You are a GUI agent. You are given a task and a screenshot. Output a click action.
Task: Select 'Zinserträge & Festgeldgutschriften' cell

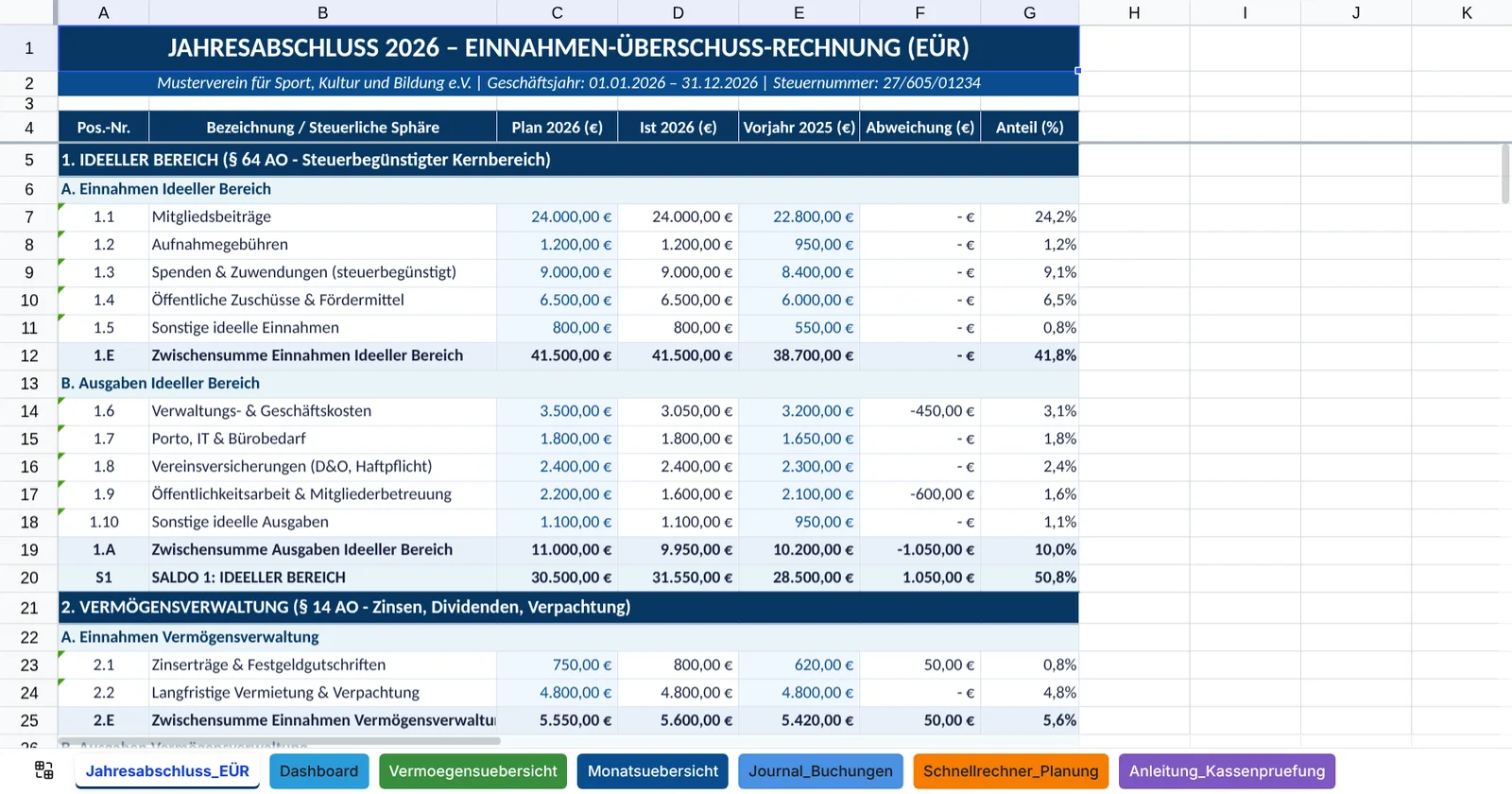click(x=322, y=665)
